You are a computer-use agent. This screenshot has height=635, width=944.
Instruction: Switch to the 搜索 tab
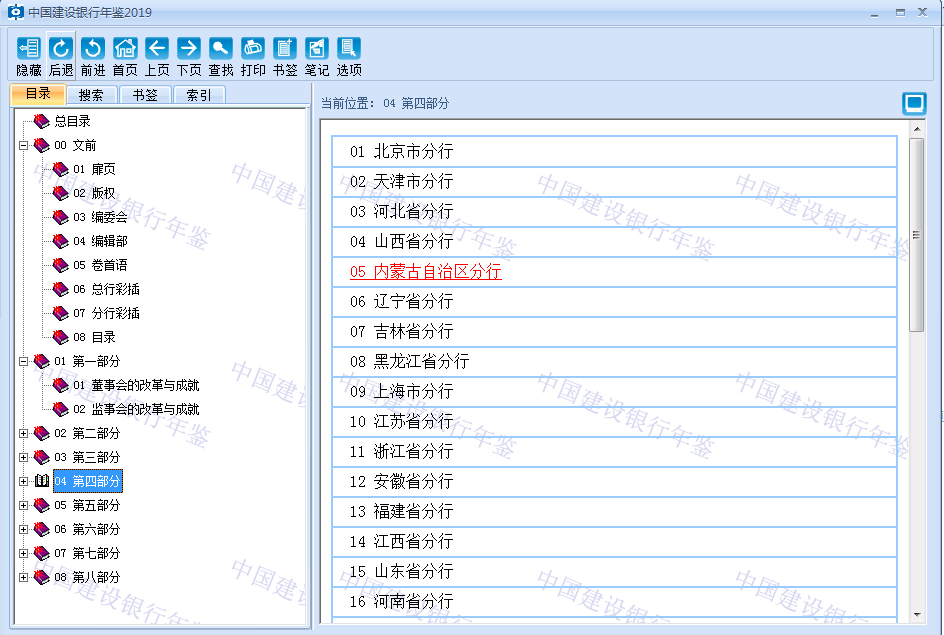(x=91, y=95)
